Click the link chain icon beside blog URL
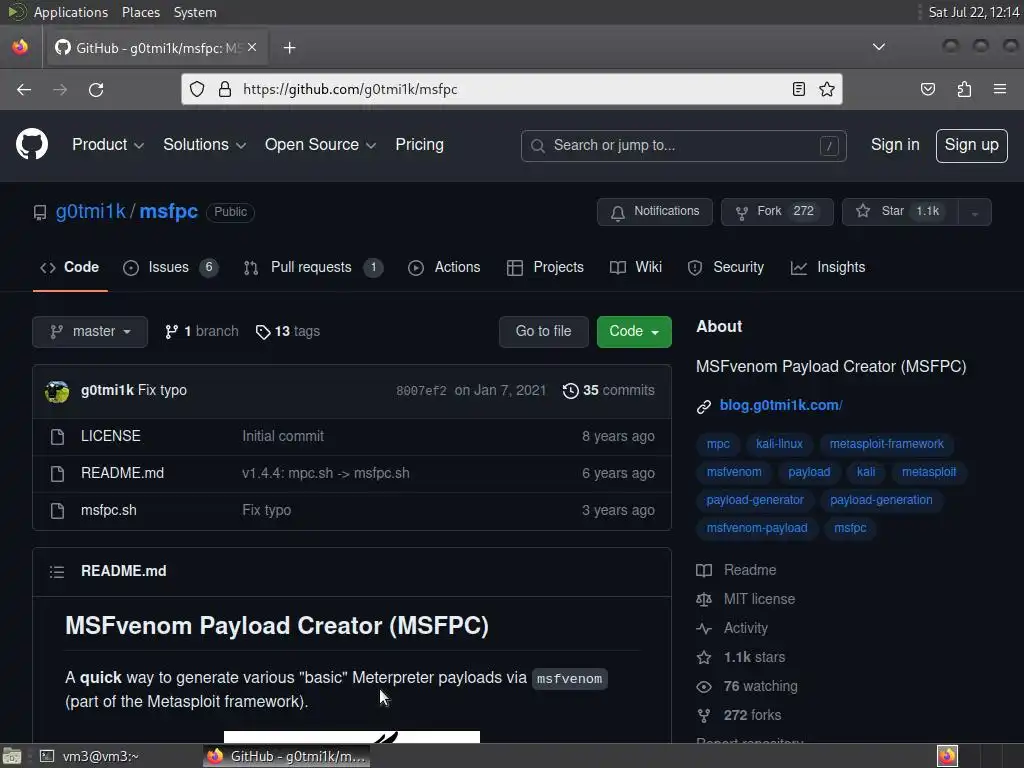This screenshot has width=1024, height=768. click(x=703, y=406)
